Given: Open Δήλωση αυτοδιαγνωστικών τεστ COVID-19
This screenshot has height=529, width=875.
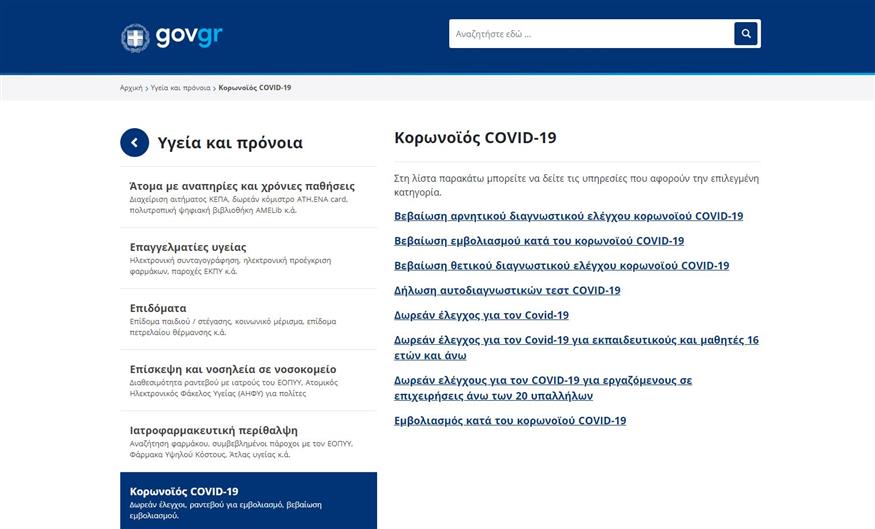Looking at the screenshot, I should pyautogui.click(x=507, y=291).
